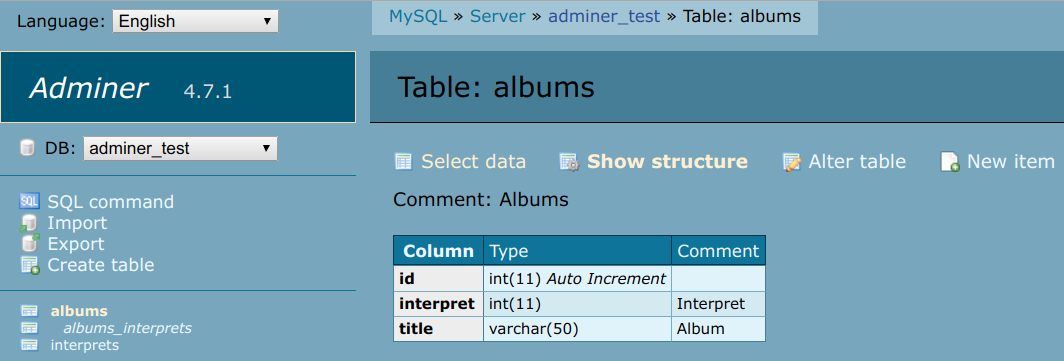This screenshot has height=361, width=1064.
Task: Click the Show structure table icon
Action: 569,162
